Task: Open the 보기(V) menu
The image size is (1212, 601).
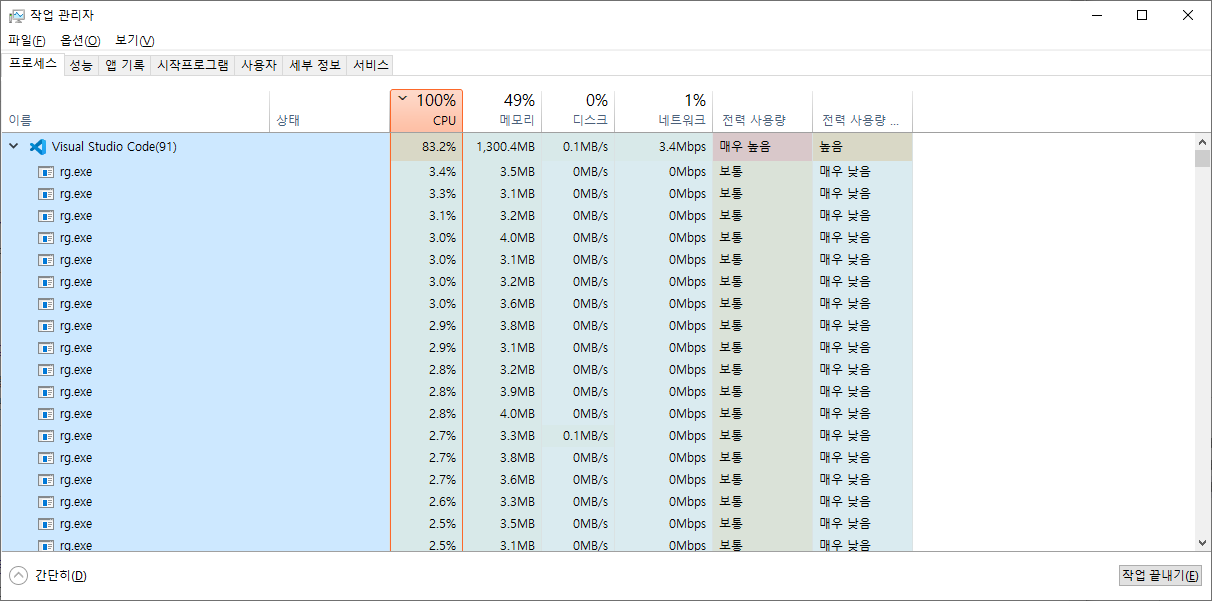Action: coord(134,40)
